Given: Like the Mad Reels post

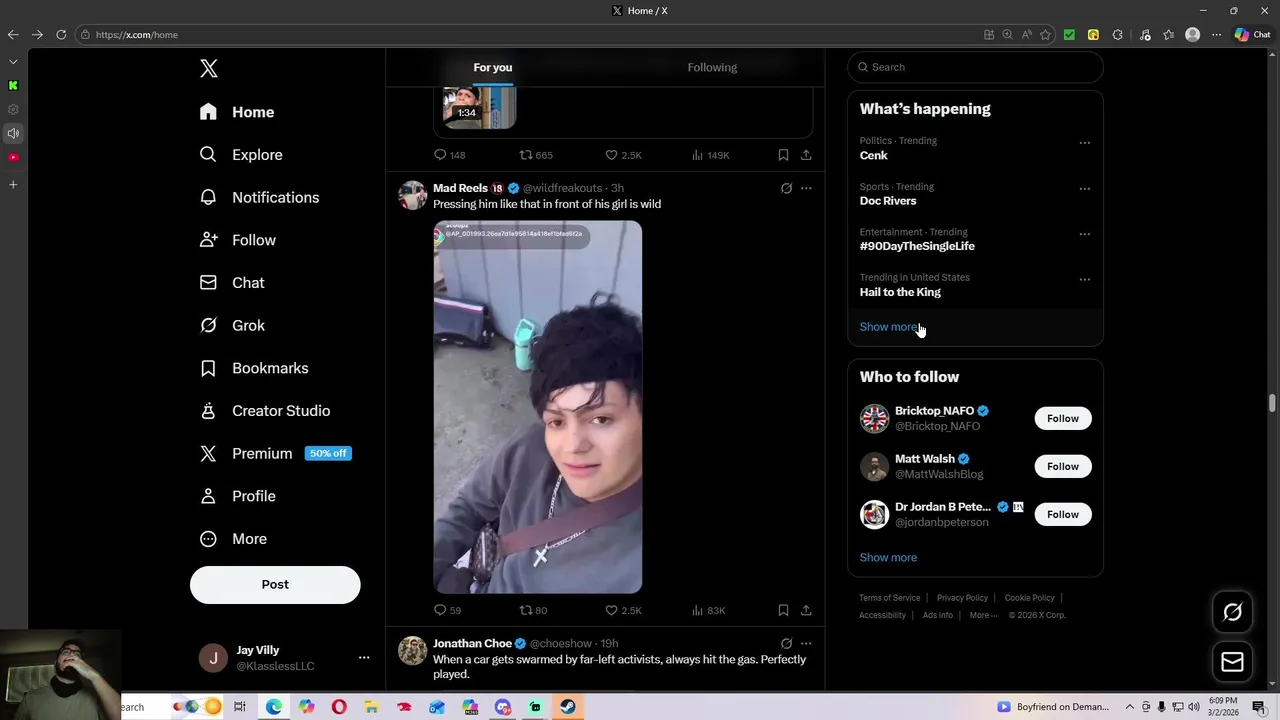Looking at the screenshot, I should tap(623, 610).
